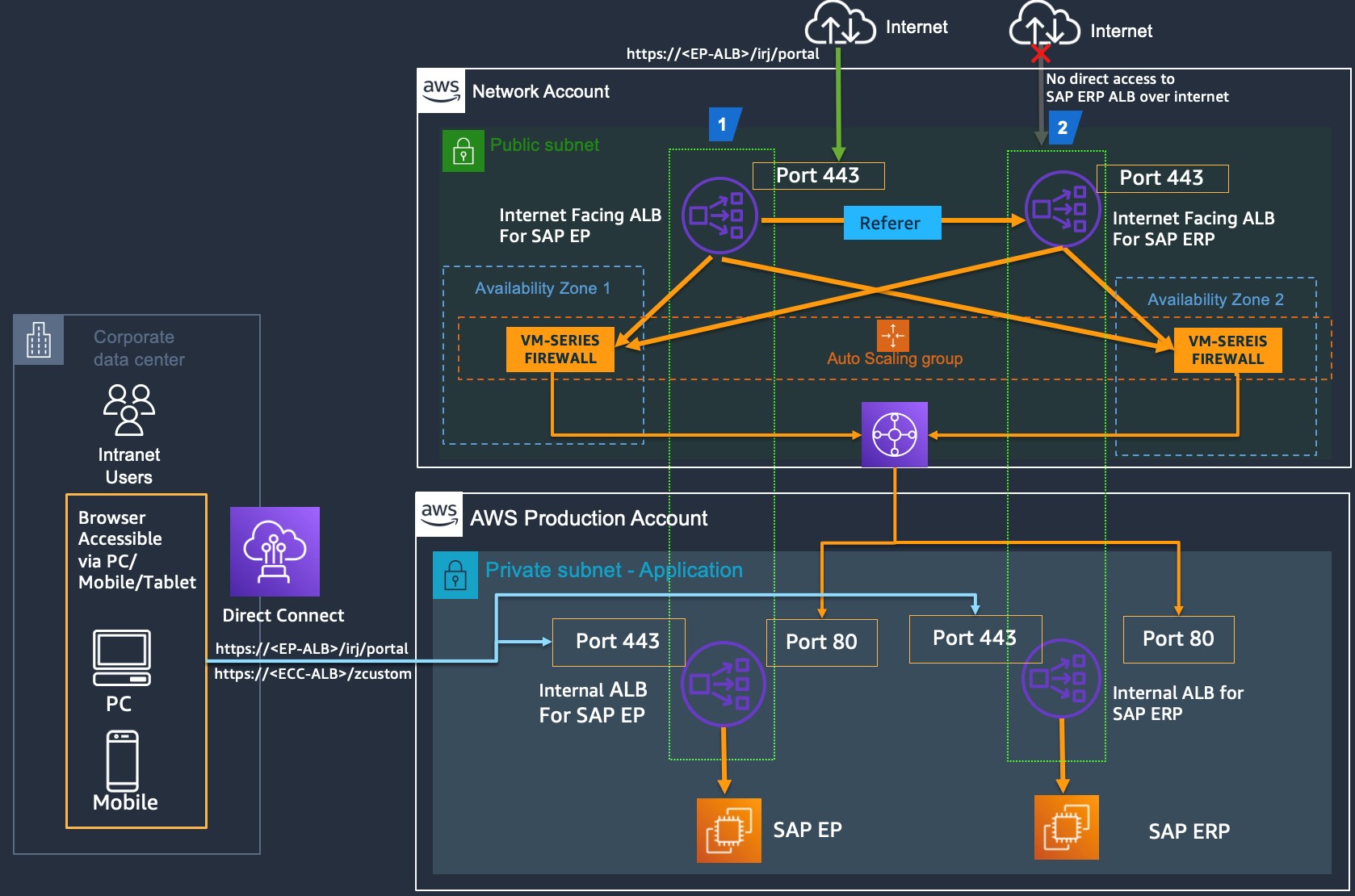Click the Private subnet lock icon
The width and height of the screenshot is (1355, 896).
[x=455, y=576]
